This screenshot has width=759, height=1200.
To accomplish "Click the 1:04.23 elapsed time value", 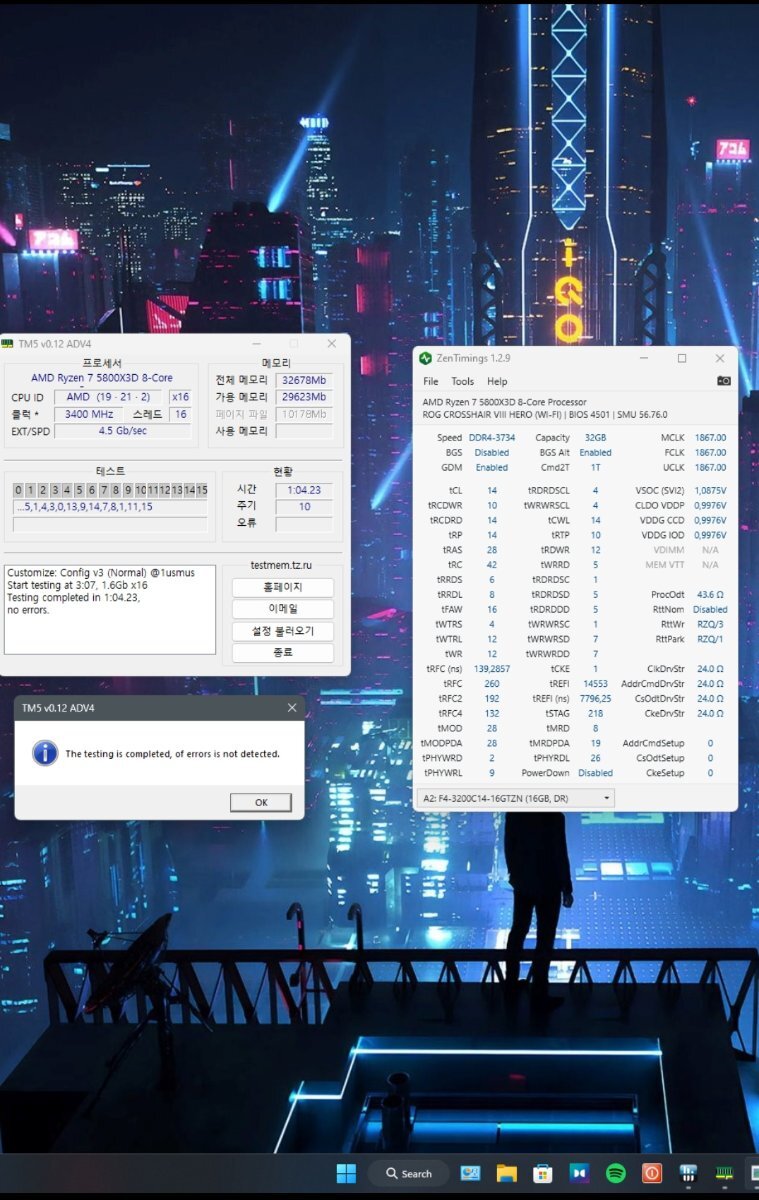I will click(x=304, y=489).
